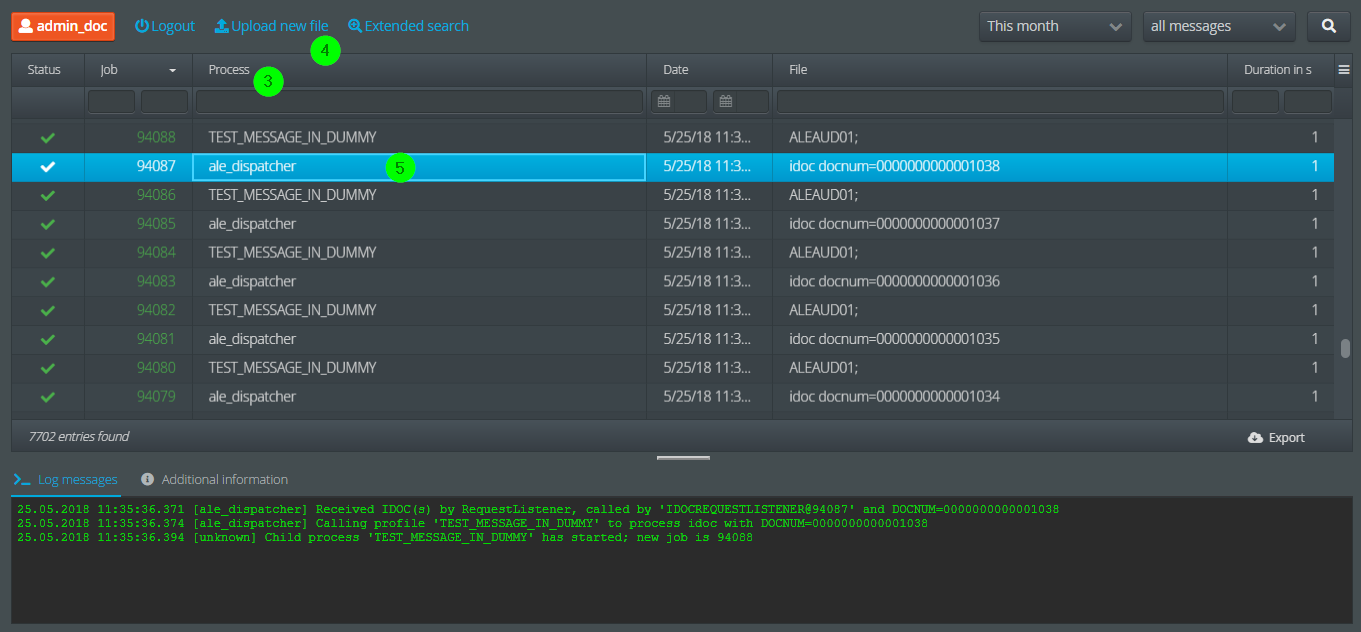The width and height of the screenshot is (1361, 632).
Task: Click the Status column header
Action: point(44,70)
